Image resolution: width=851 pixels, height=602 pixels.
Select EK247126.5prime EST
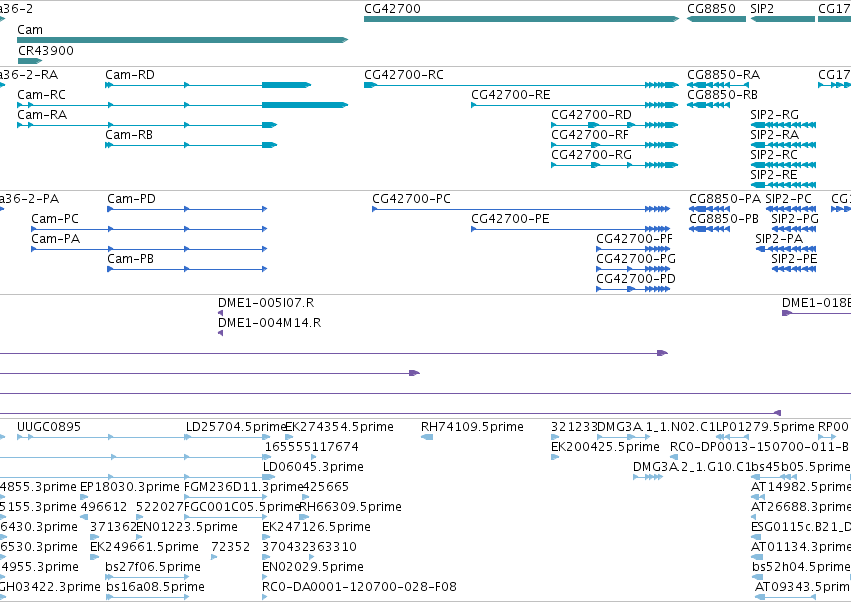click(266, 537)
